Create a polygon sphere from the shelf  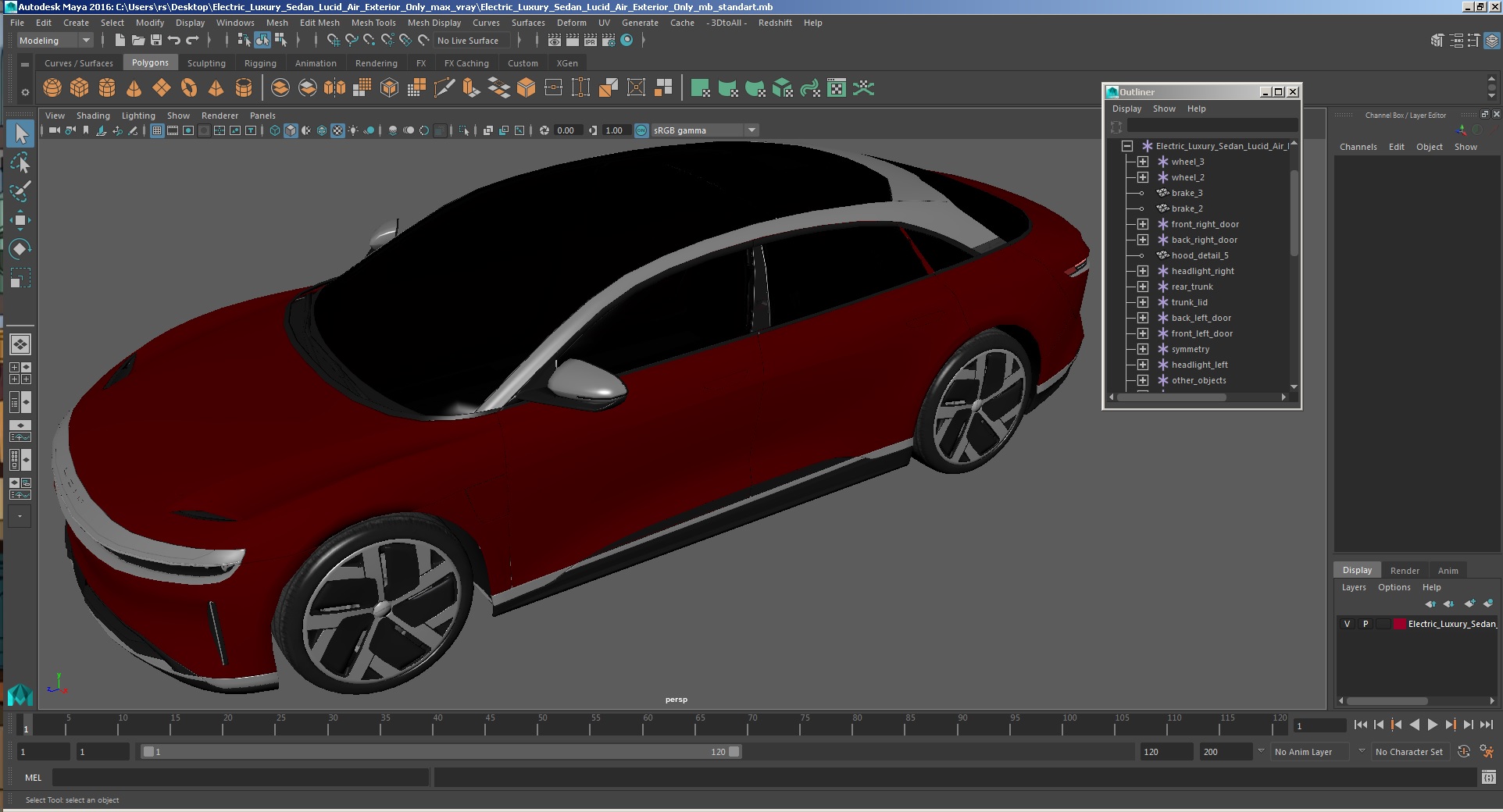(52, 88)
